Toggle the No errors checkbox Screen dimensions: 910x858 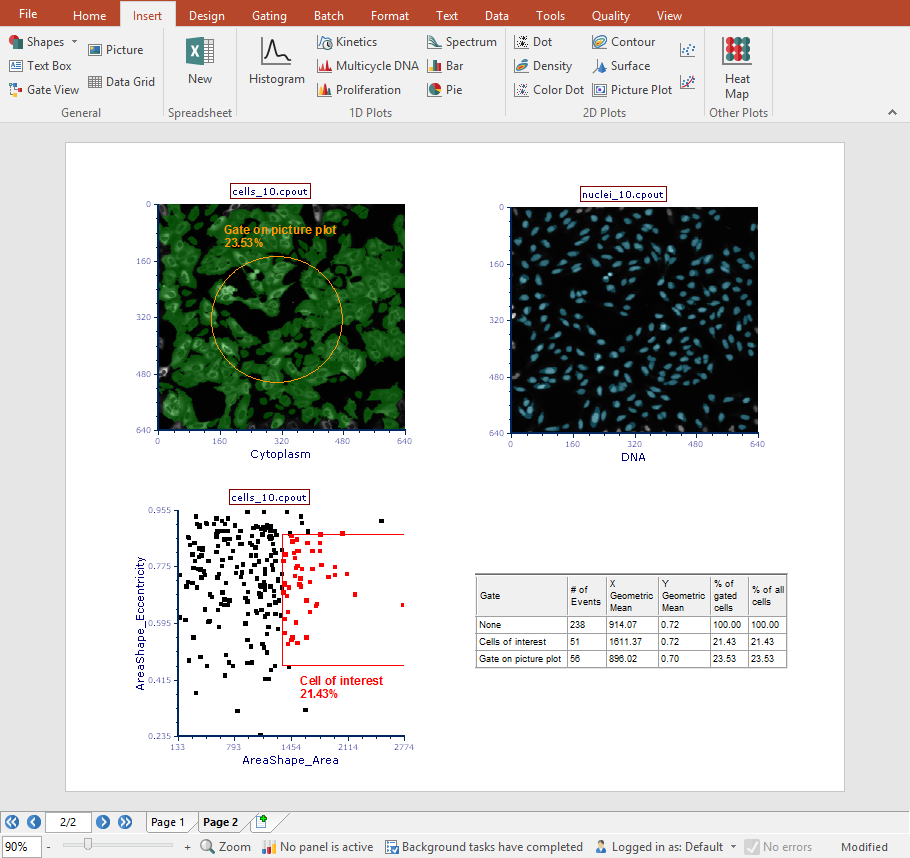click(753, 847)
